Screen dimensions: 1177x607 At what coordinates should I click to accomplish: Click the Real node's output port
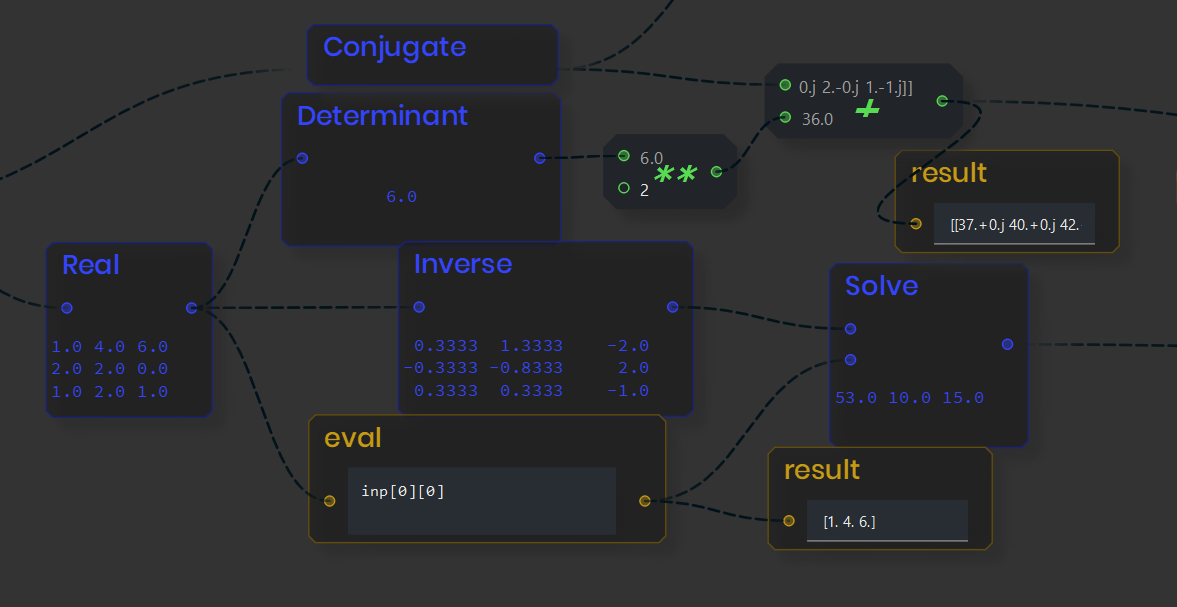click(x=192, y=308)
